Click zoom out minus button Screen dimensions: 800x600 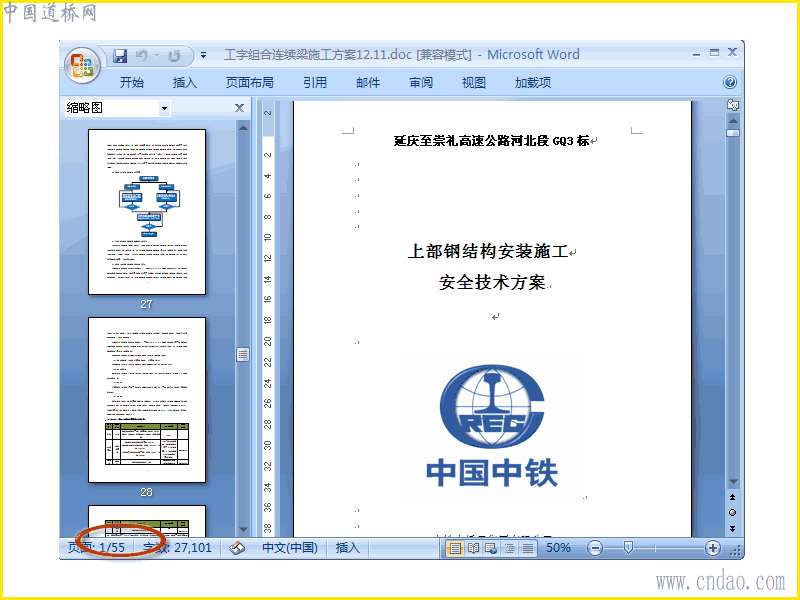tap(595, 548)
